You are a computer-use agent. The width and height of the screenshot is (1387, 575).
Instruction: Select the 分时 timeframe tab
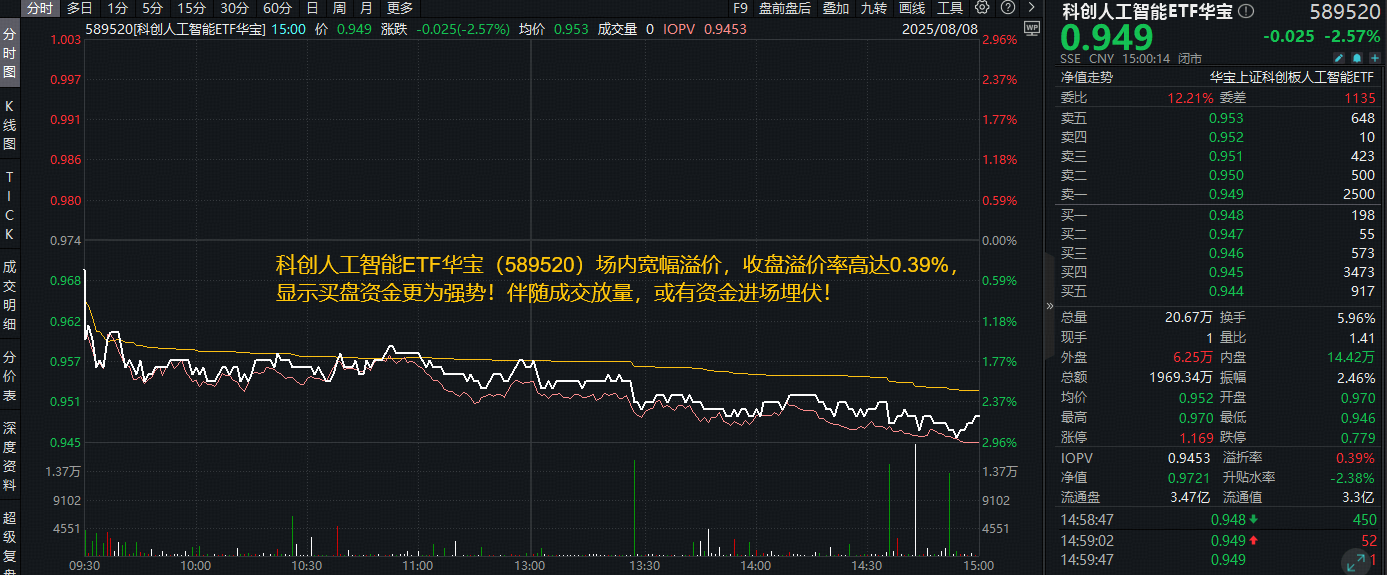point(39,7)
